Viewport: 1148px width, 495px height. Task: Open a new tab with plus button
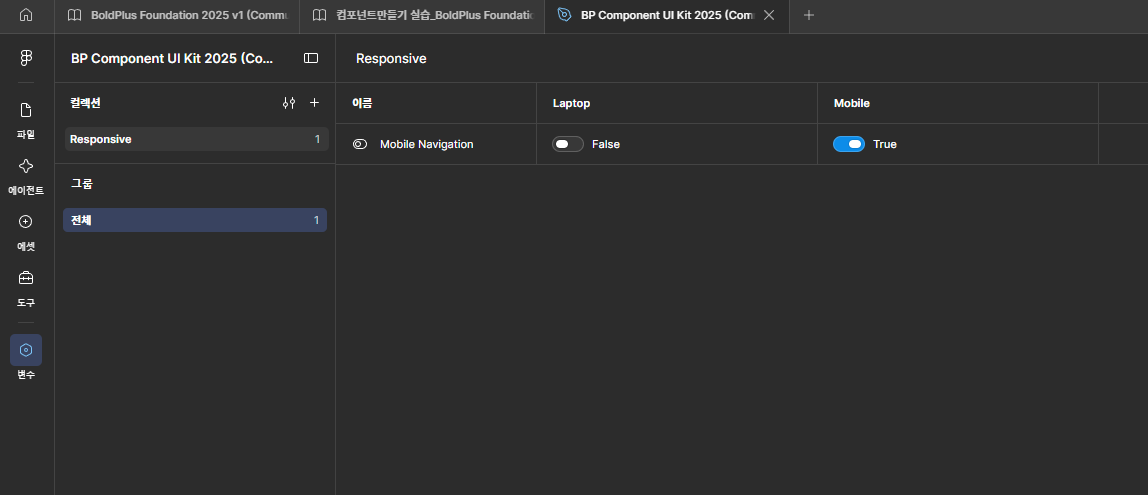pos(809,15)
